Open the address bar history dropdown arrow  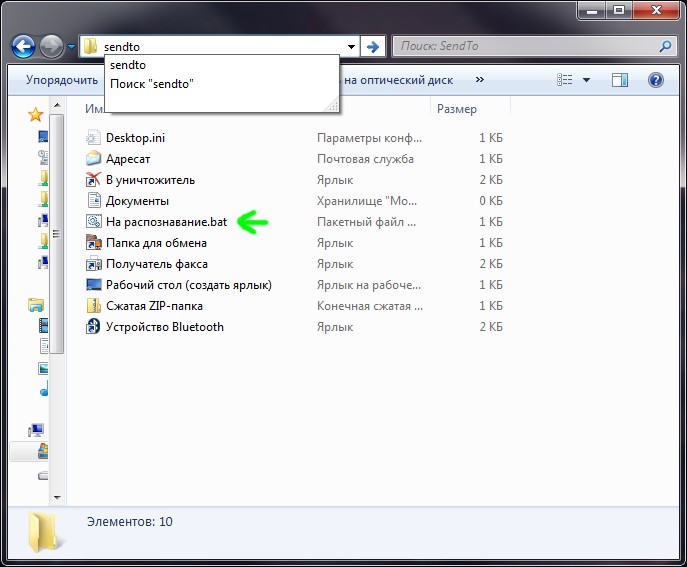pyautogui.click(x=351, y=47)
